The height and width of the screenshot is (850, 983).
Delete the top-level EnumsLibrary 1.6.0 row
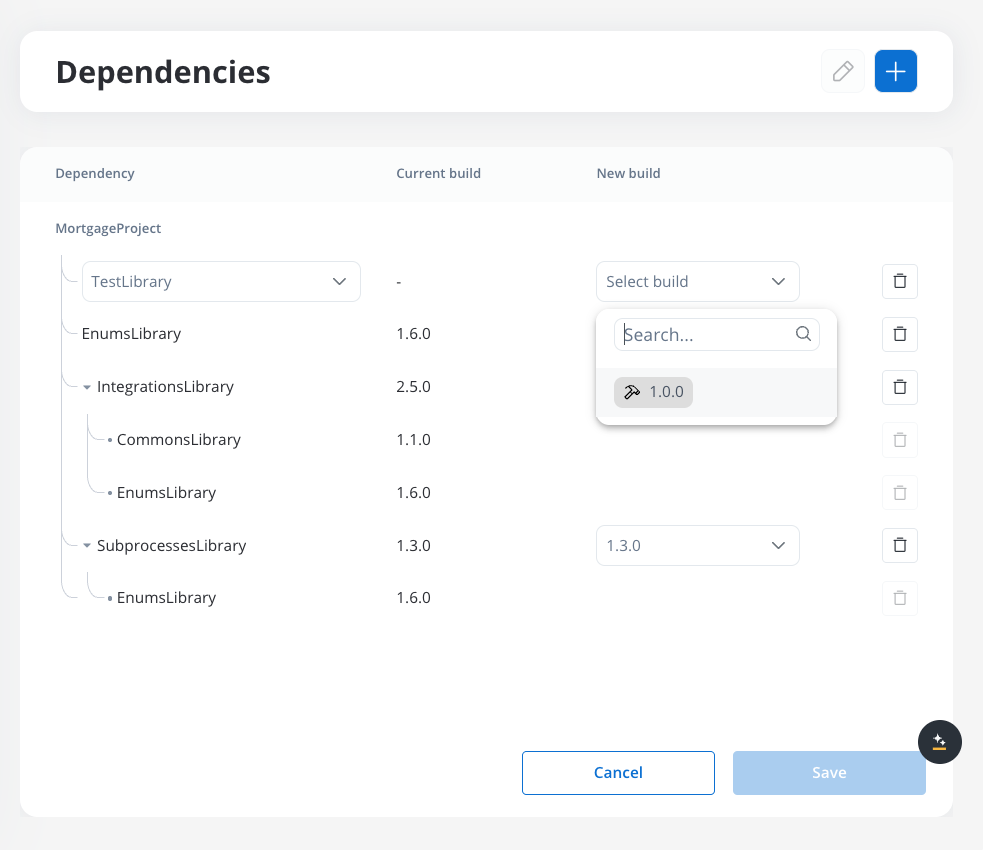(x=900, y=334)
